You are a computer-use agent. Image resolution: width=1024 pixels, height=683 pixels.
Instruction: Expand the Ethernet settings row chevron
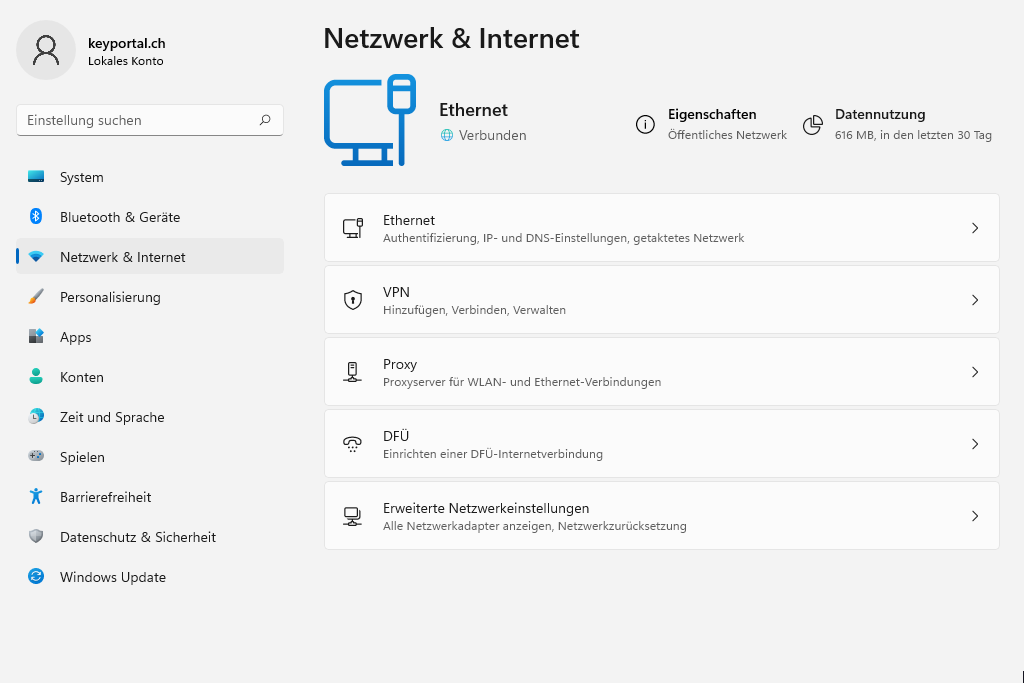coord(975,228)
